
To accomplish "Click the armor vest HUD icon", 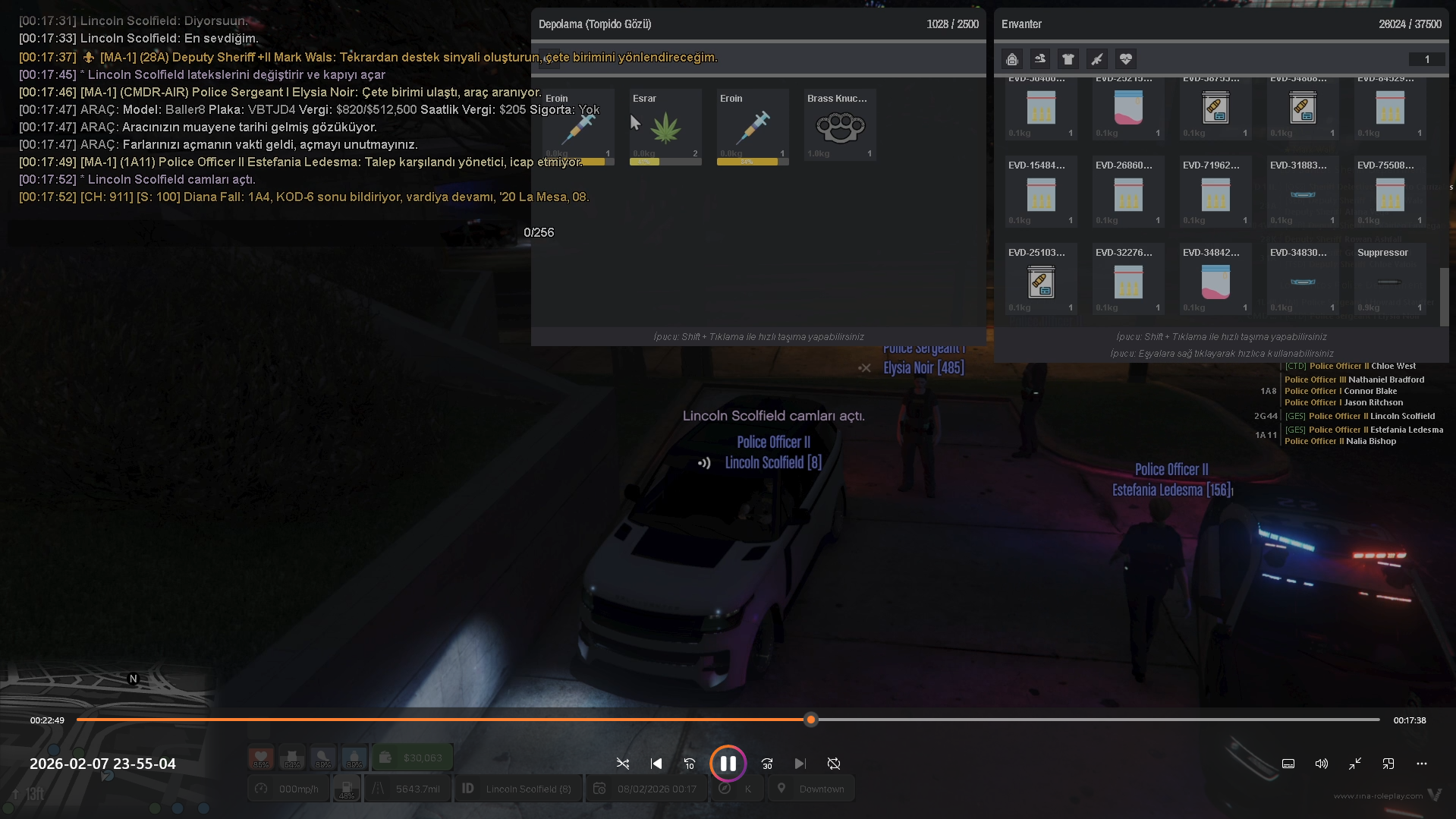I will pos(292,757).
